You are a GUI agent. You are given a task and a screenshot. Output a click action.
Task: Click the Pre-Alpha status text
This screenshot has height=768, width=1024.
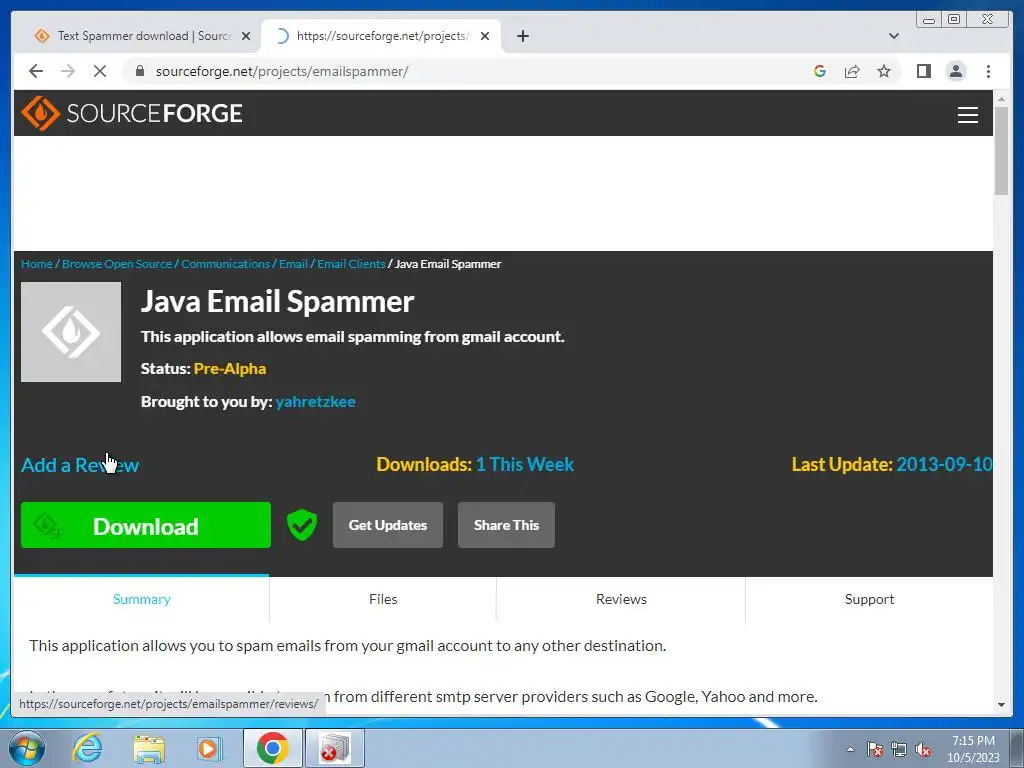click(x=230, y=368)
